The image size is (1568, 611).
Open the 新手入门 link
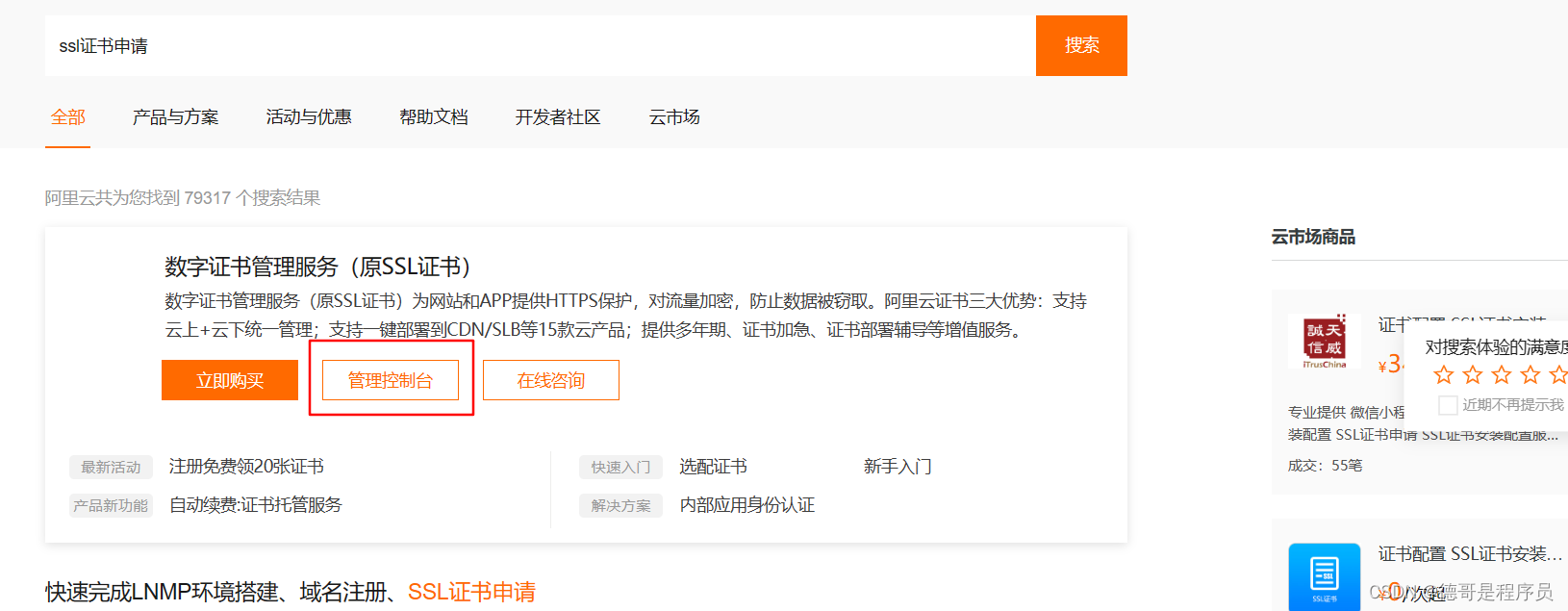(x=898, y=467)
